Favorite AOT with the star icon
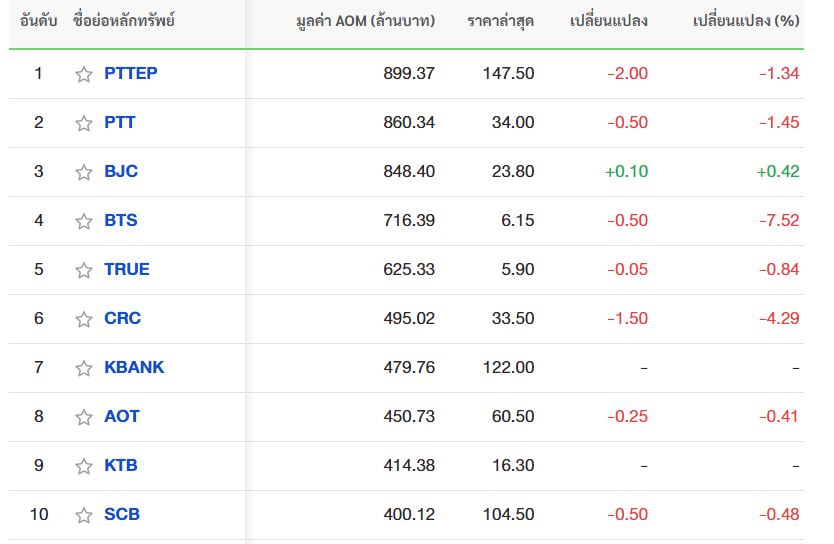834x544 pixels. coord(84,417)
